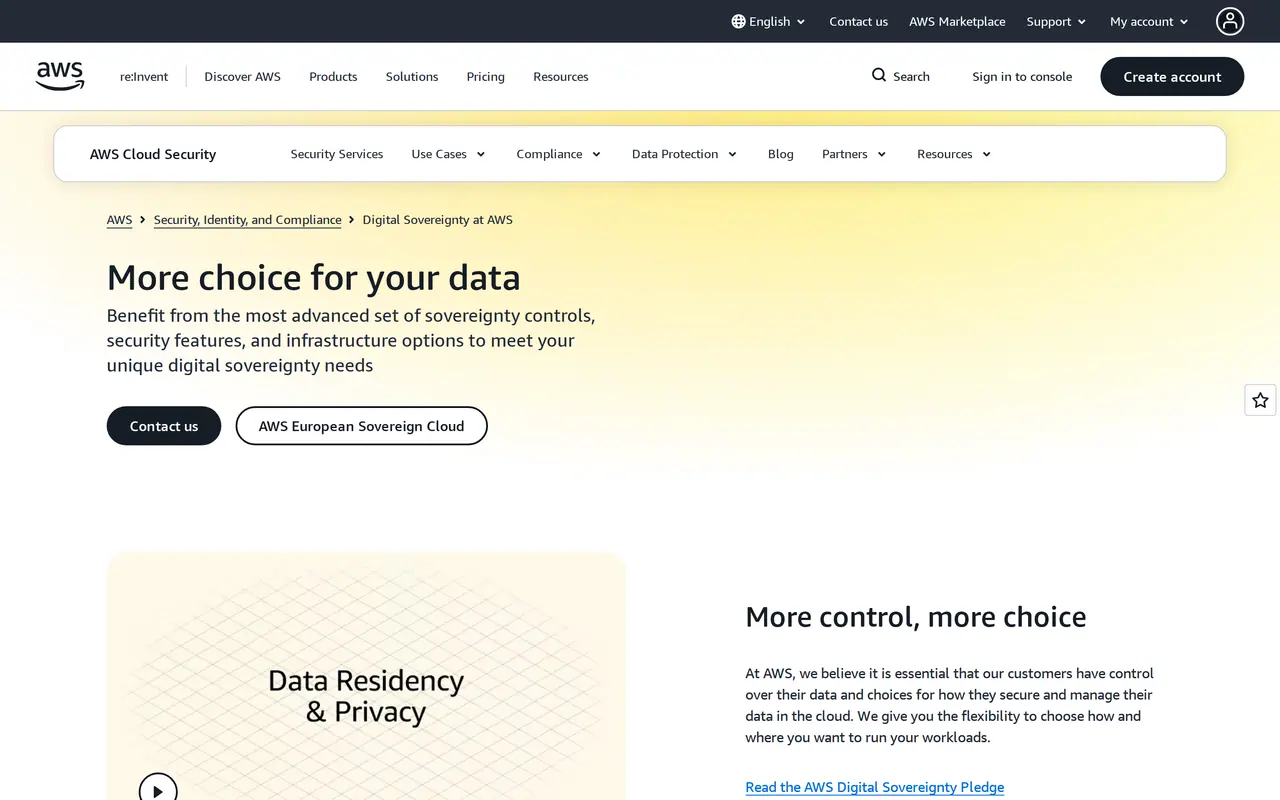Expand the security Resources dropdown
This screenshot has width=1280, height=800.
(x=955, y=154)
